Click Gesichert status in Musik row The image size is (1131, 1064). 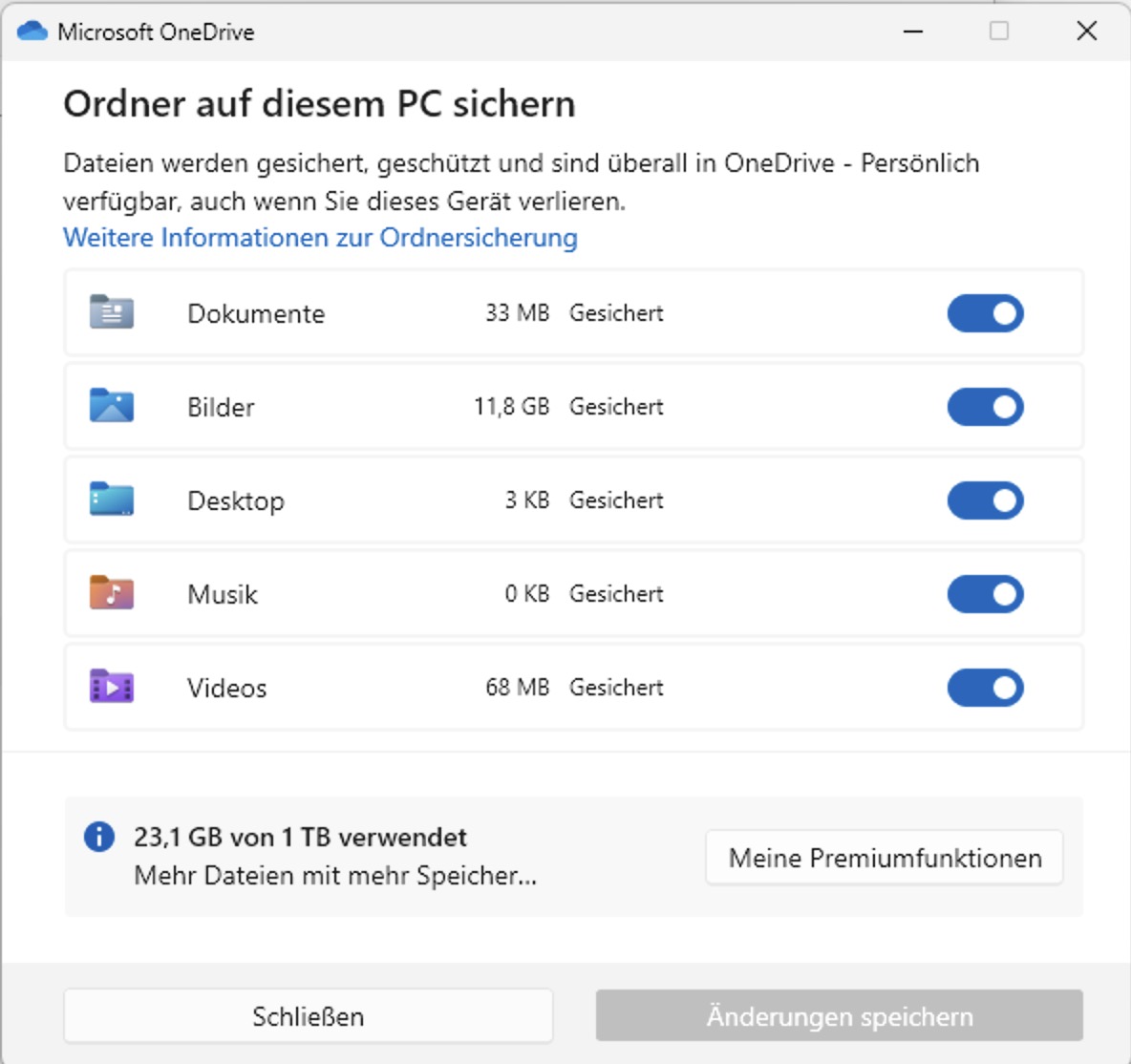[617, 594]
